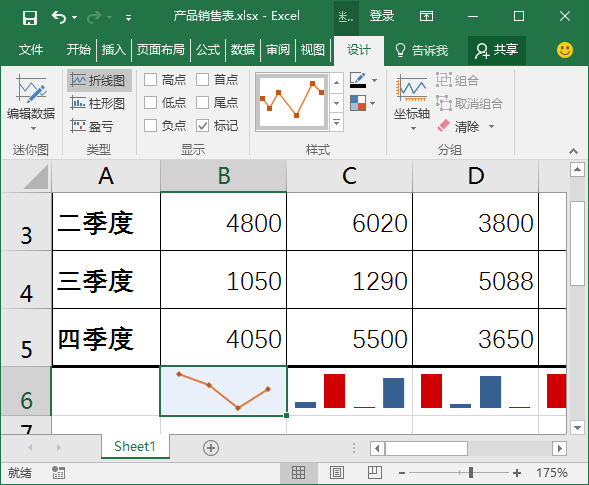The height and width of the screenshot is (485, 589).
Task: Click the Ribbon Display Options icon
Action: tap(426, 16)
